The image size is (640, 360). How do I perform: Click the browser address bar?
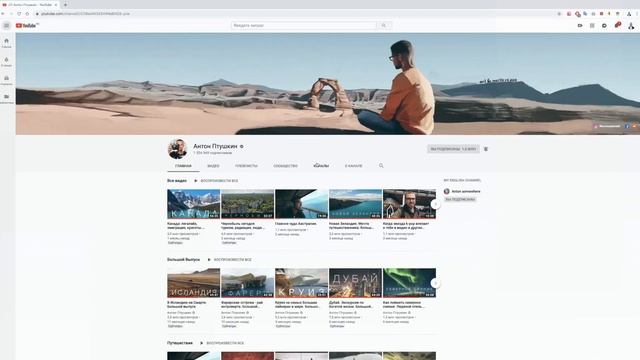coord(294,13)
